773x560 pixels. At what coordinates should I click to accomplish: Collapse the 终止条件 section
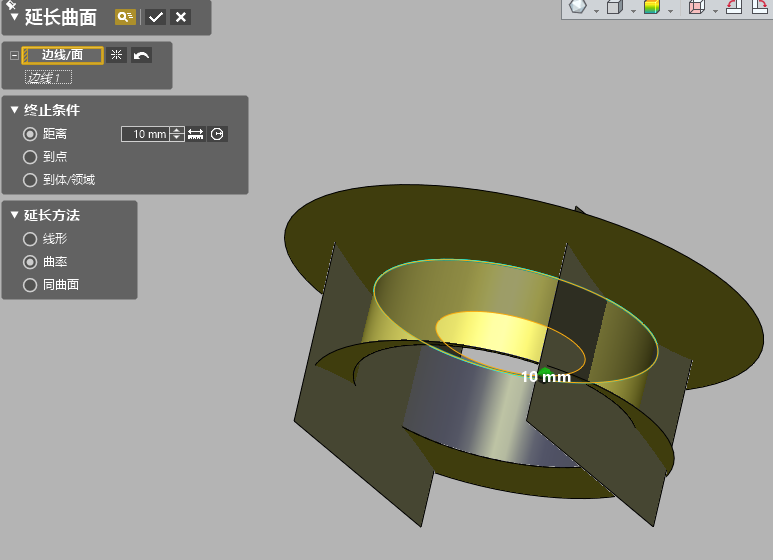click(14, 110)
